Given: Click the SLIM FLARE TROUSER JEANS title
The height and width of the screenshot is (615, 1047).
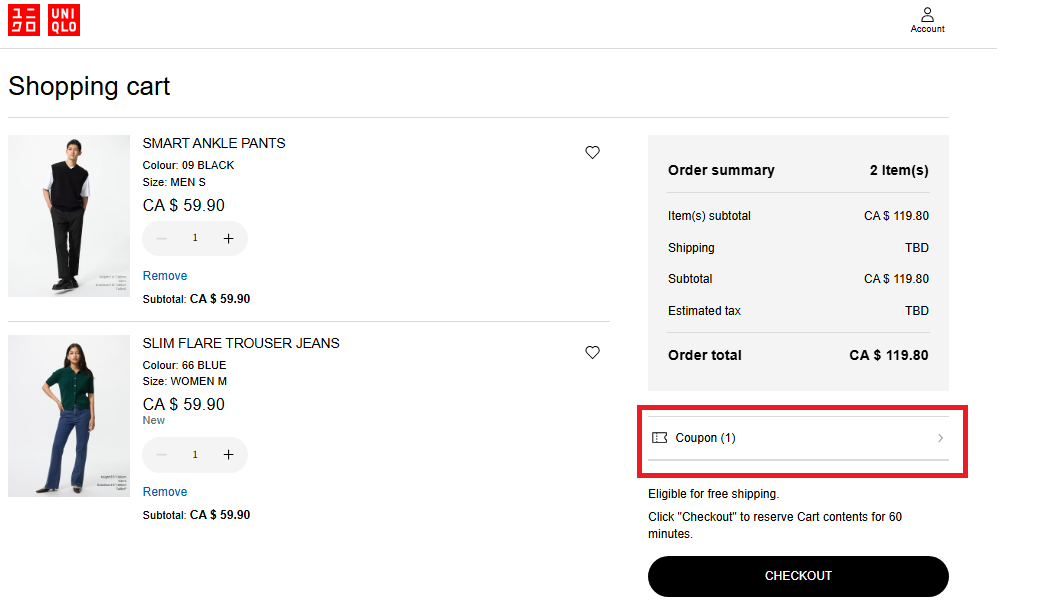Looking at the screenshot, I should [x=241, y=343].
